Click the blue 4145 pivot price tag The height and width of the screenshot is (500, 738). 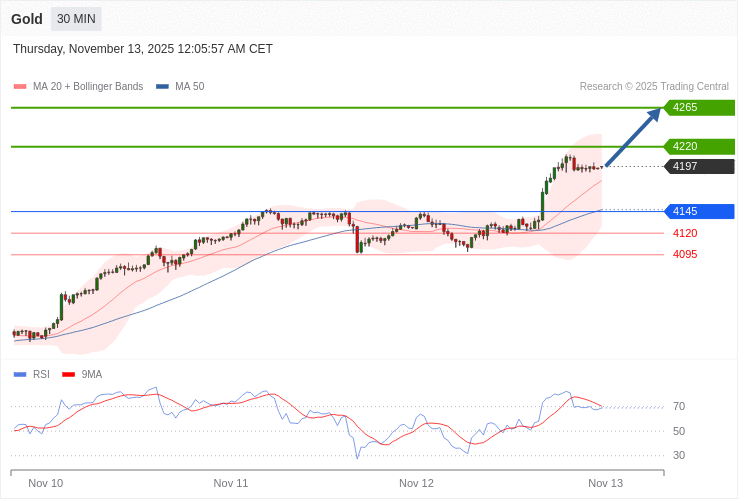point(698,211)
